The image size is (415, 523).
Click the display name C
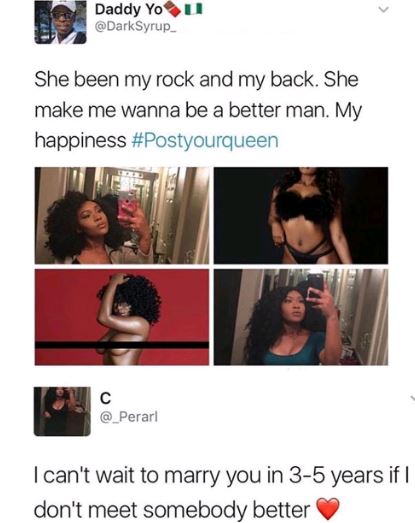[x=105, y=398]
